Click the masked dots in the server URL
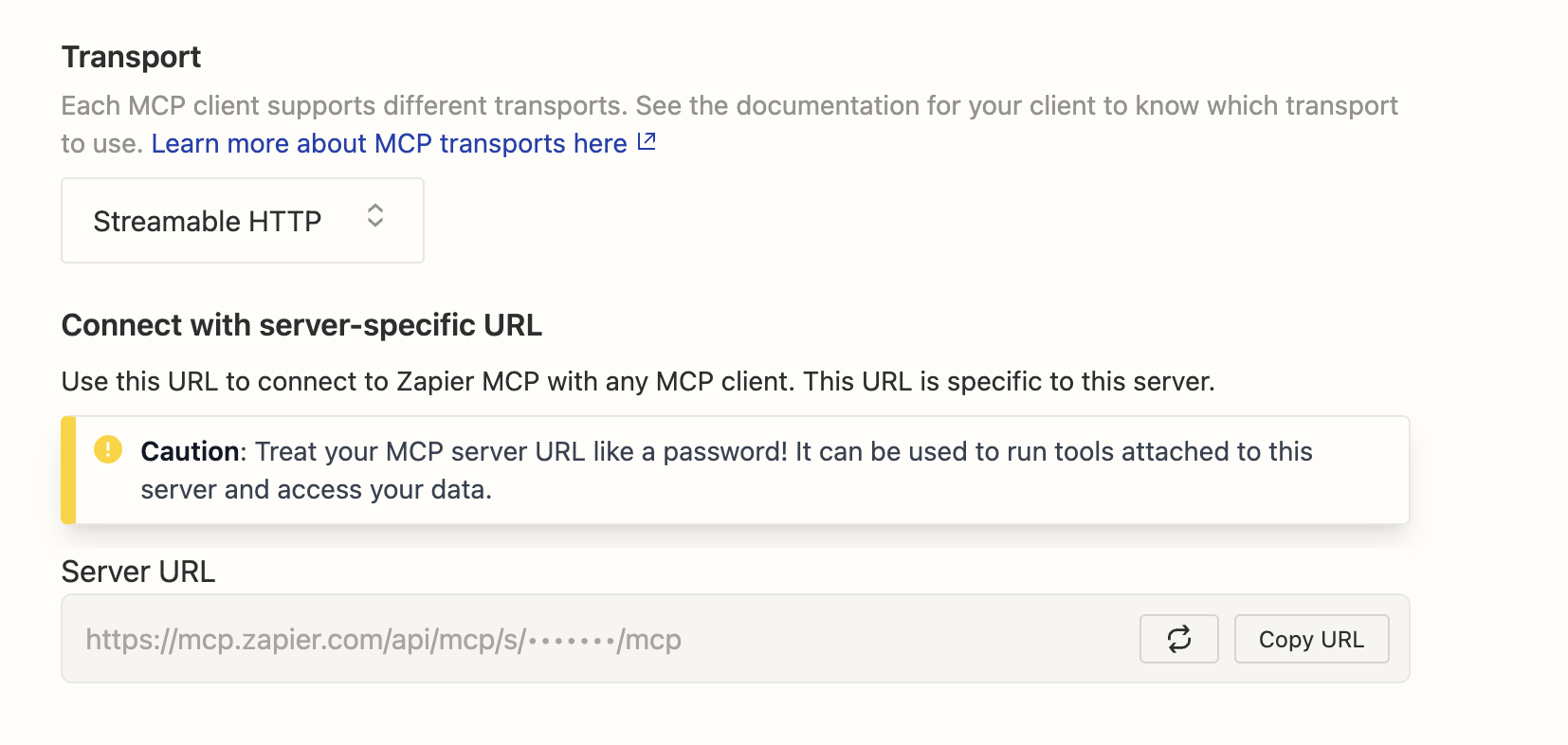Viewport: 1568px width, 745px height. (572, 640)
